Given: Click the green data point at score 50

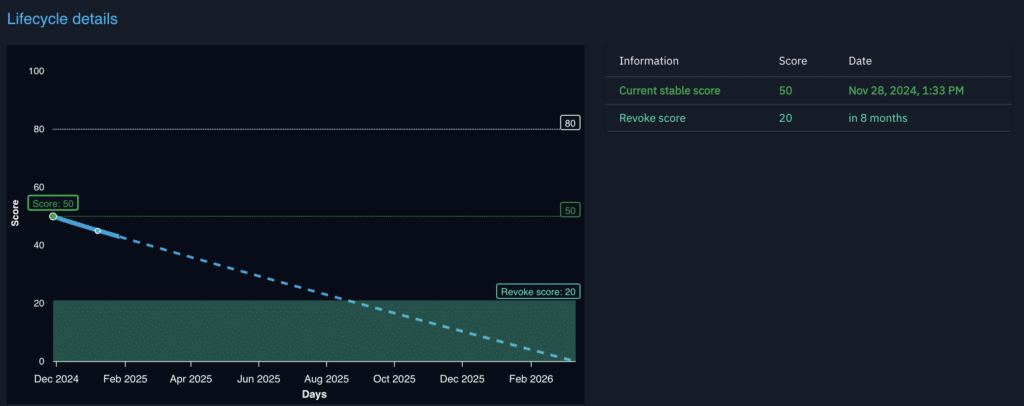Looking at the screenshot, I should pyautogui.click(x=53, y=216).
